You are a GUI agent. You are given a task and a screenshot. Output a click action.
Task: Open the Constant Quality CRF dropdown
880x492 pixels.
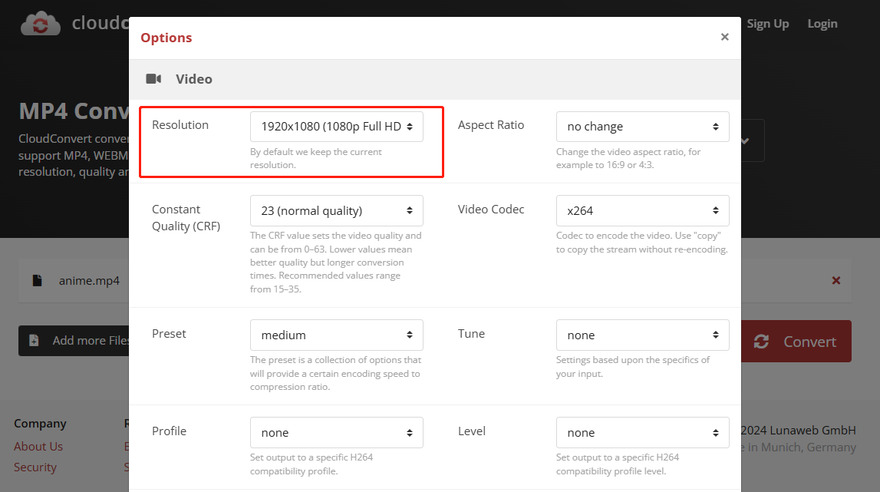click(x=336, y=210)
